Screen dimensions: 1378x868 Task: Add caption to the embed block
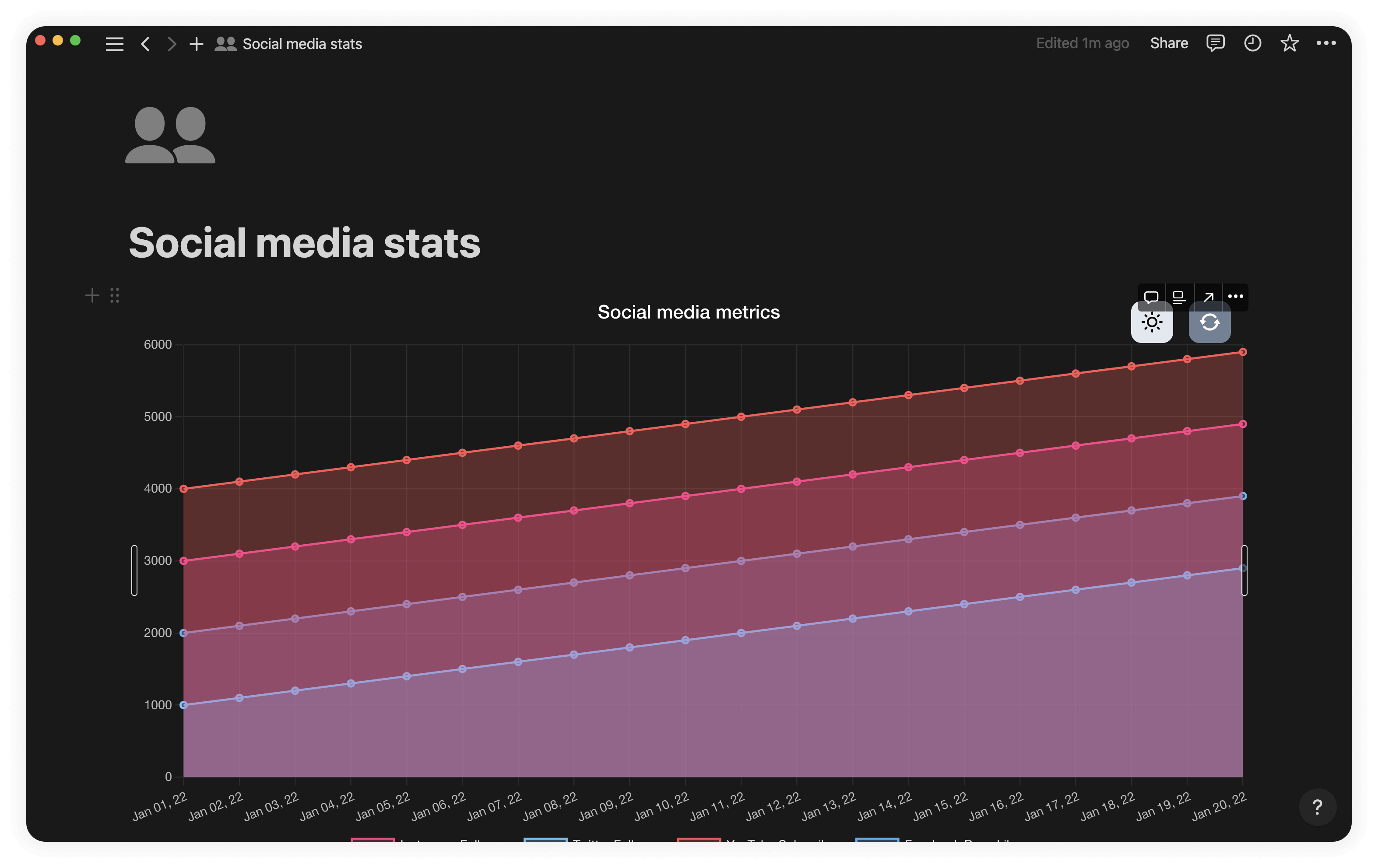pyautogui.click(x=1179, y=296)
